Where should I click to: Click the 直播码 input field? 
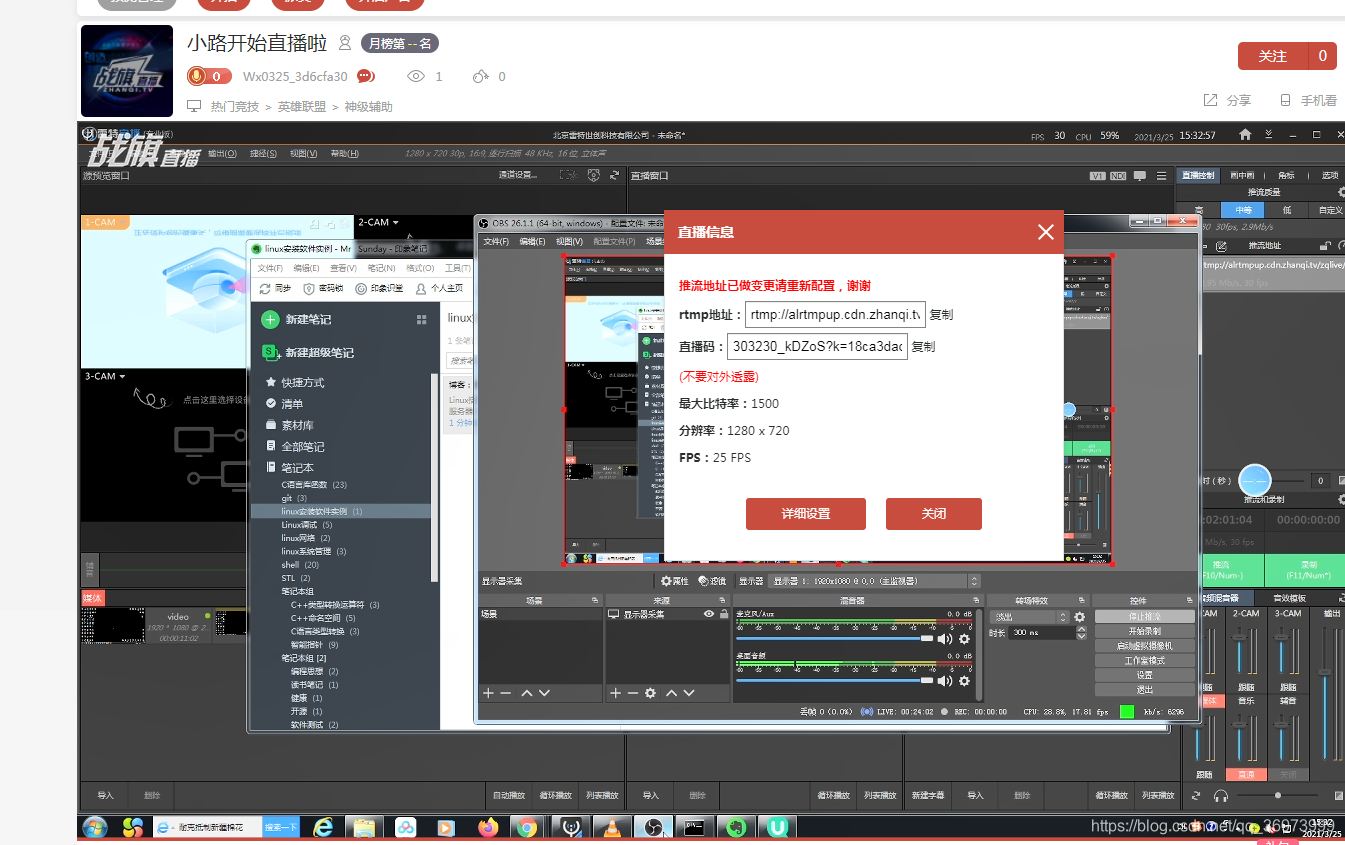817,347
